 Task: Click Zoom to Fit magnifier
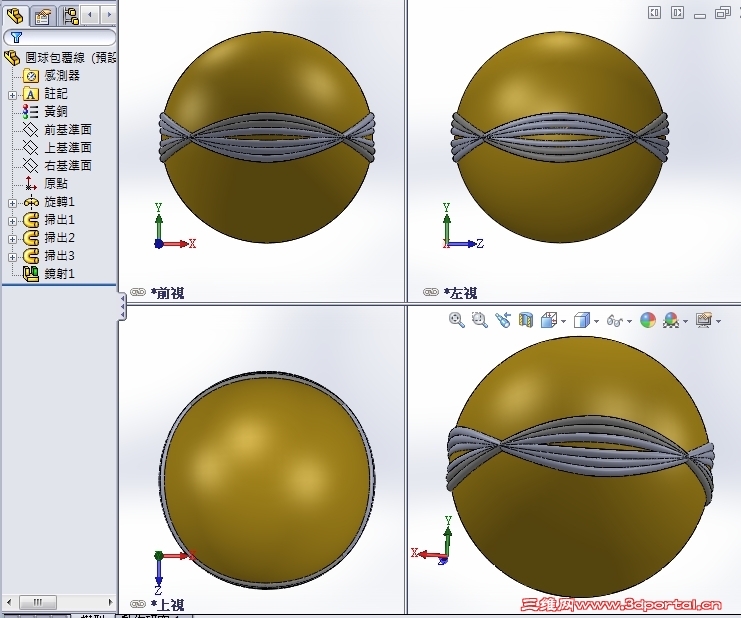(457, 320)
